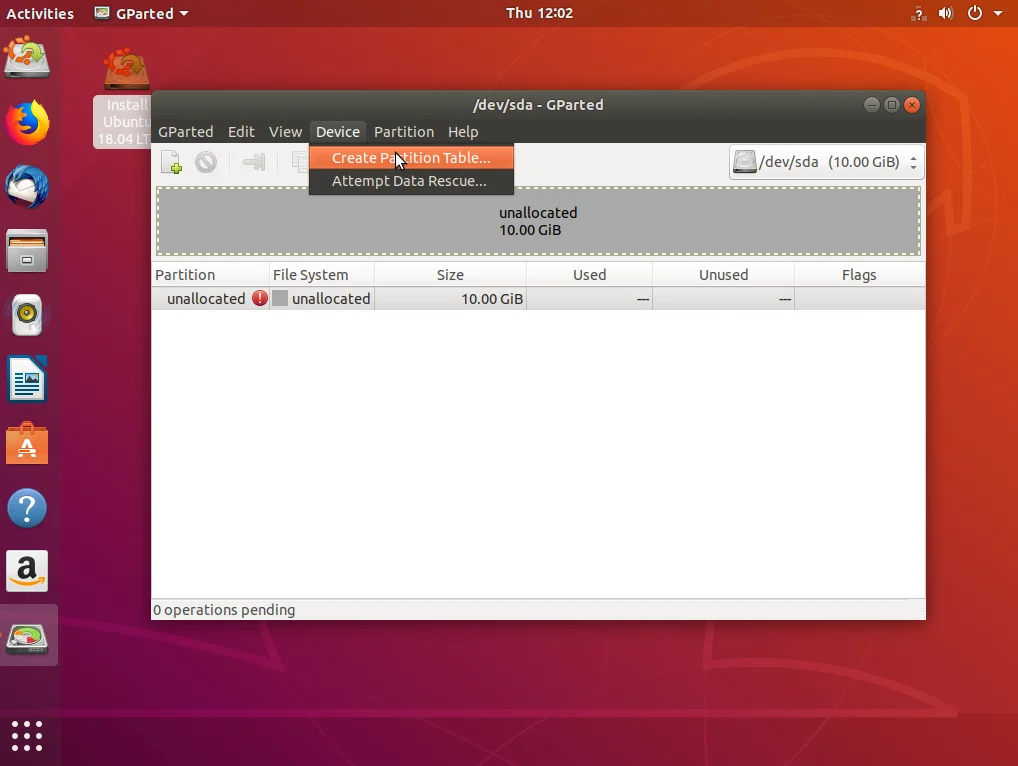This screenshot has height=766, width=1018.
Task: Show applications grid at dock bottom
Action: [27, 736]
